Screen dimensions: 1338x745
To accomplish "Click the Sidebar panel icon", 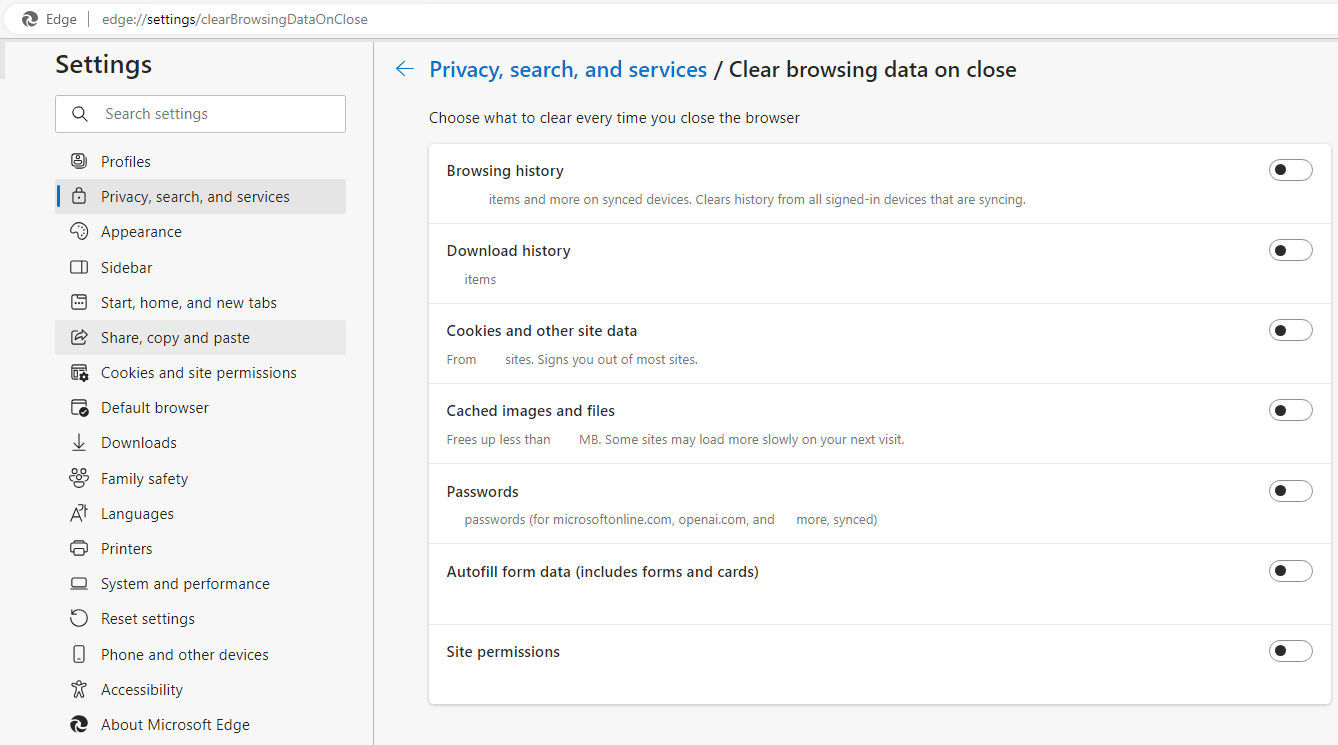I will coord(79,267).
